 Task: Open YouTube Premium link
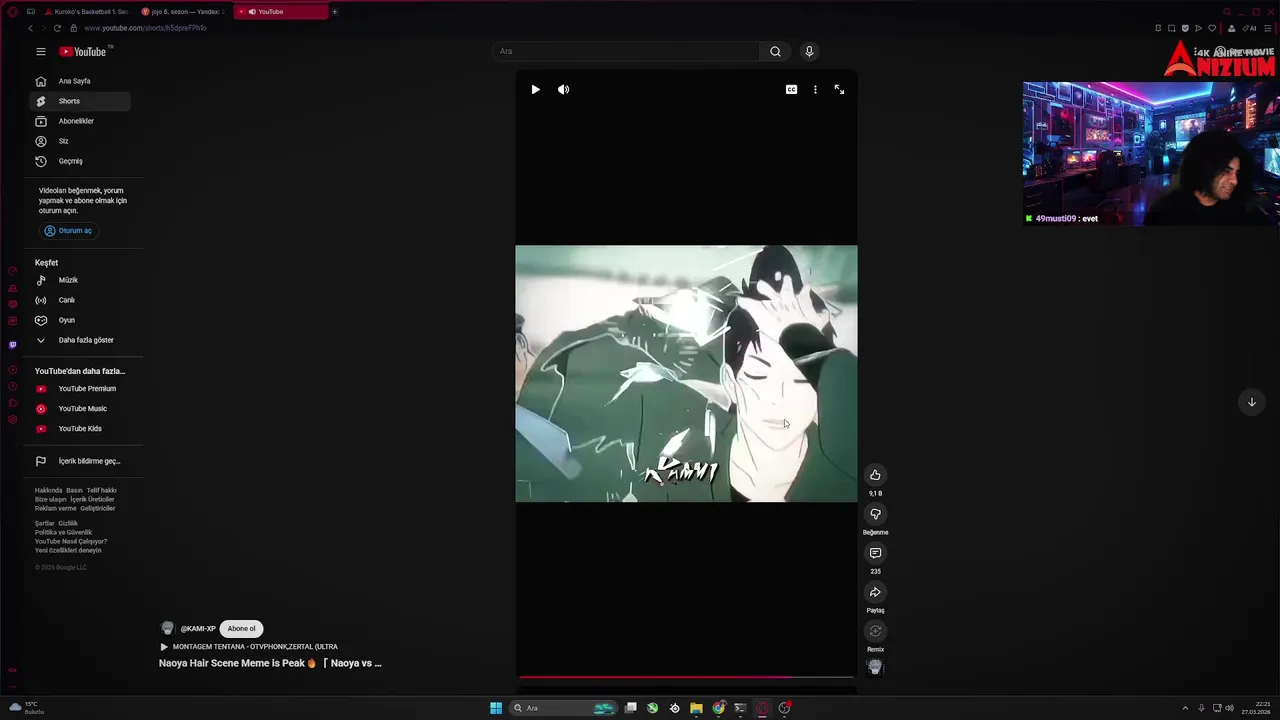pos(79,389)
